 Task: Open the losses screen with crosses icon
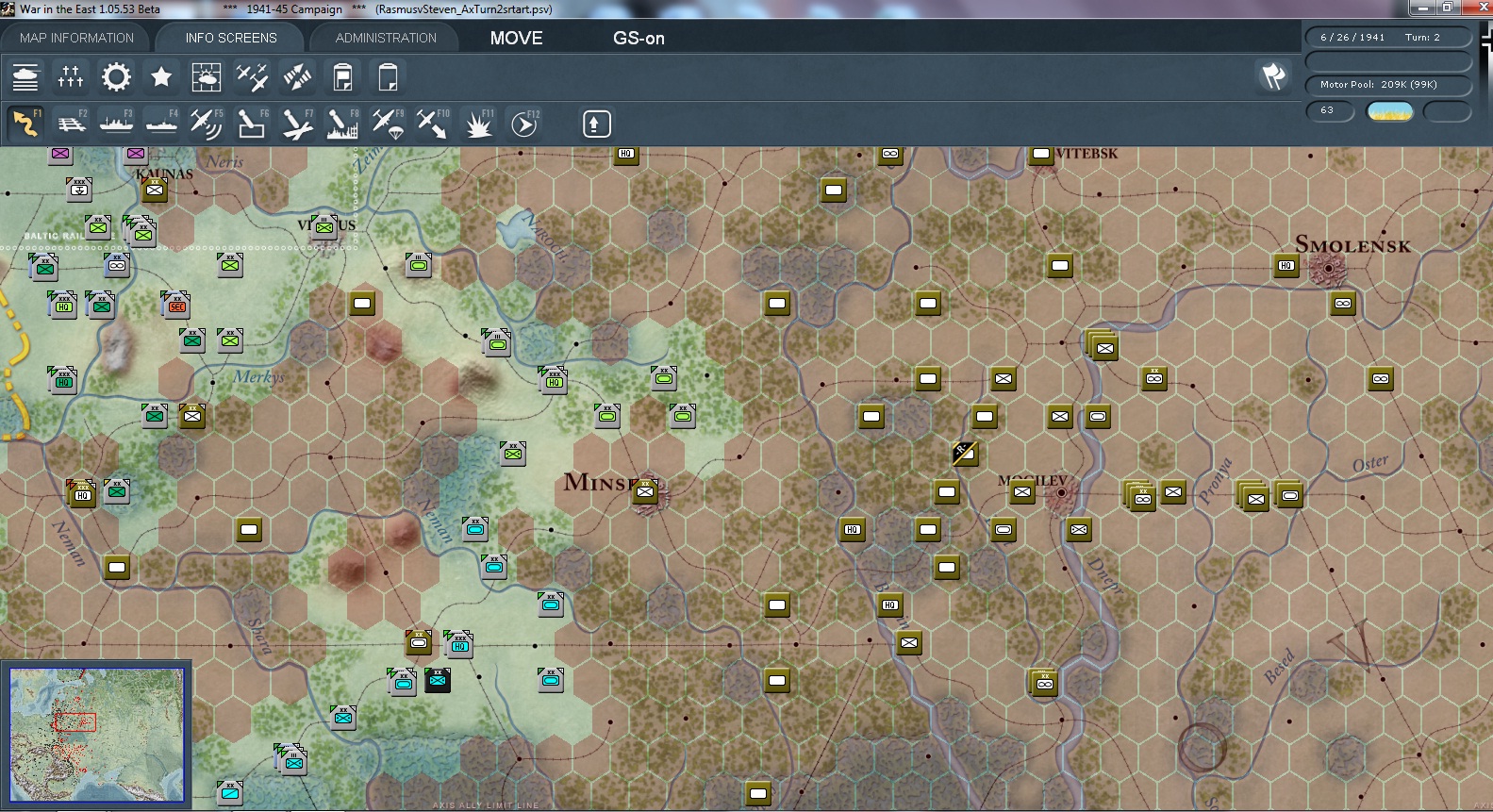(71, 76)
